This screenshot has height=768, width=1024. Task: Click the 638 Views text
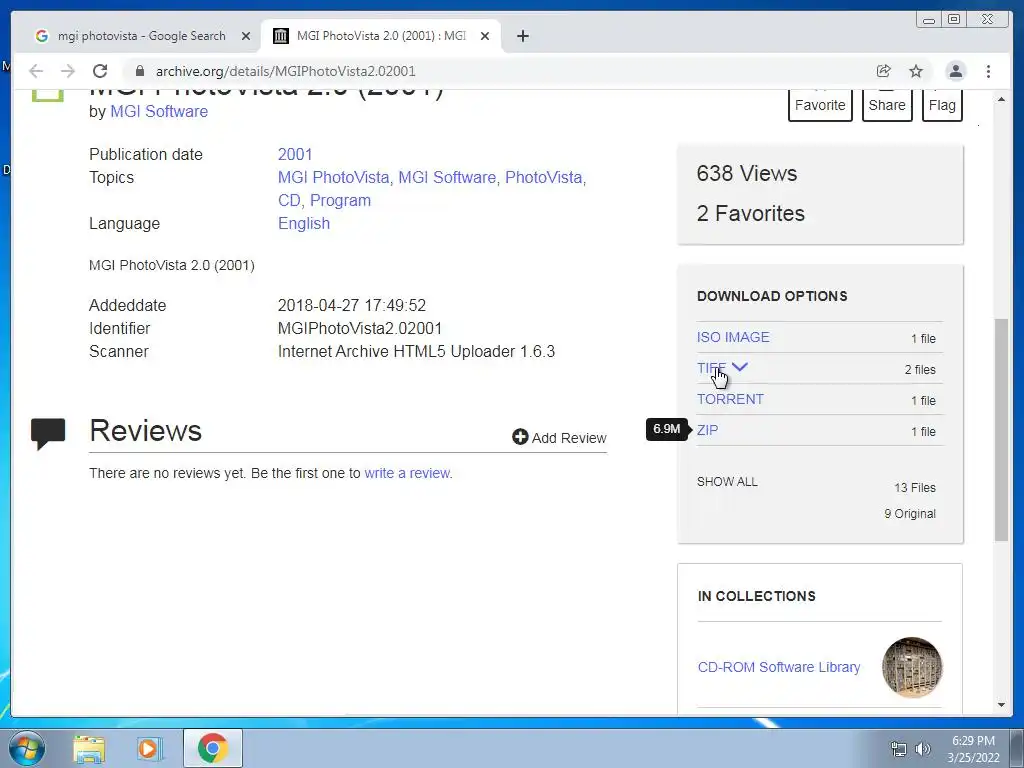click(746, 173)
